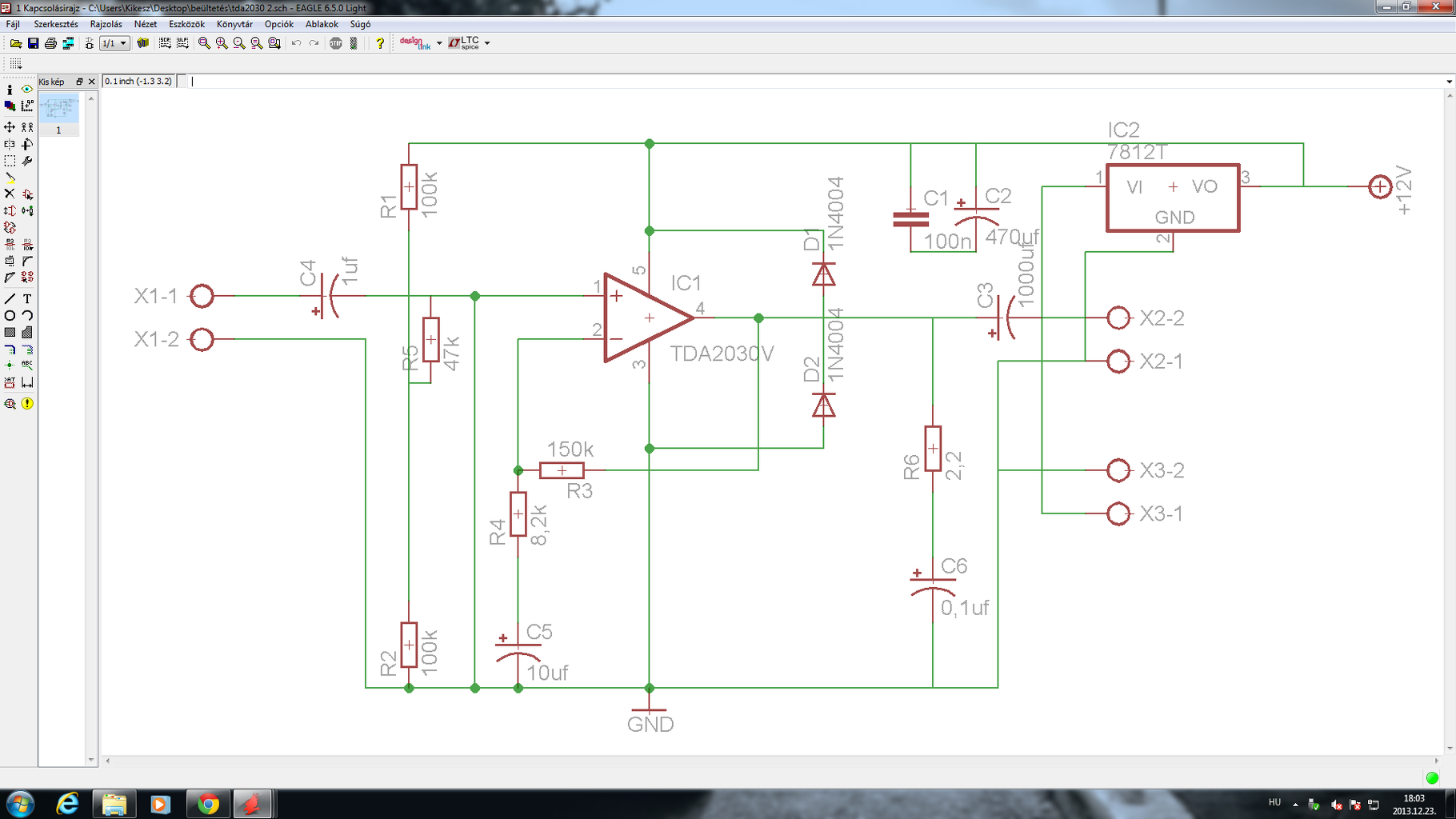Open the Opciók menu
This screenshot has width=1456, height=819.
coord(279,24)
